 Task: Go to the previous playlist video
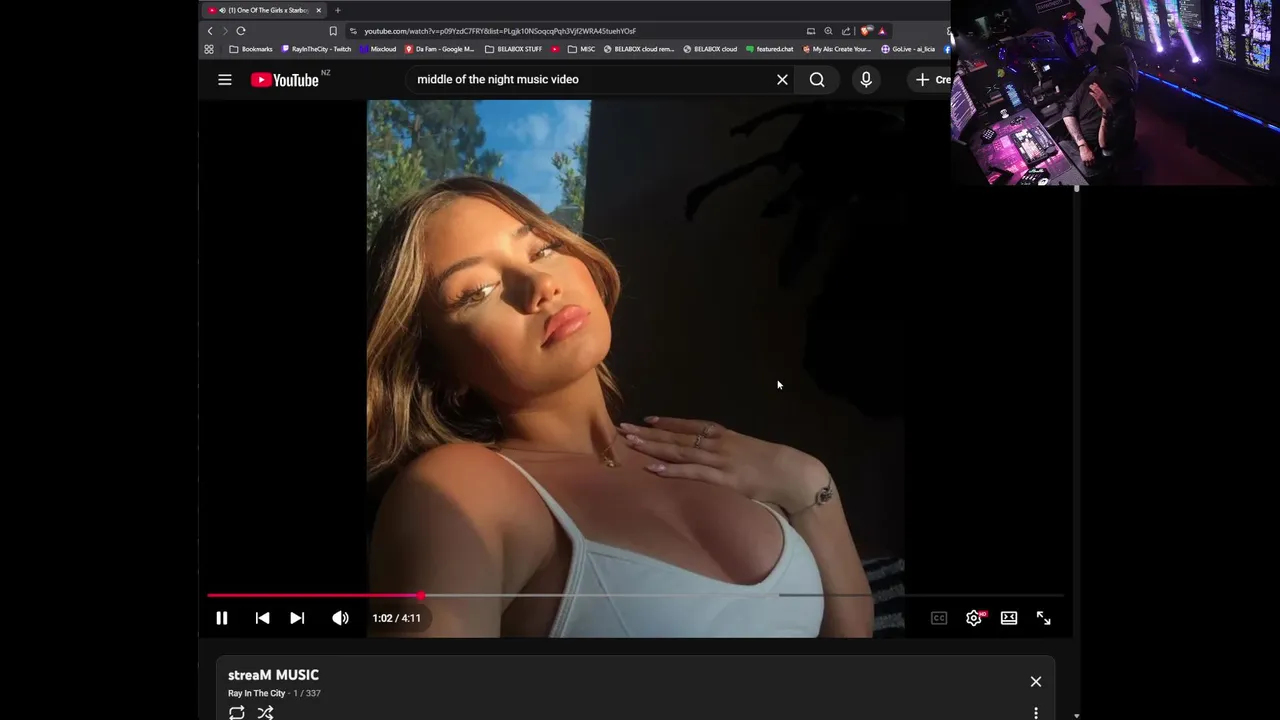pyautogui.click(x=262, y=618)
